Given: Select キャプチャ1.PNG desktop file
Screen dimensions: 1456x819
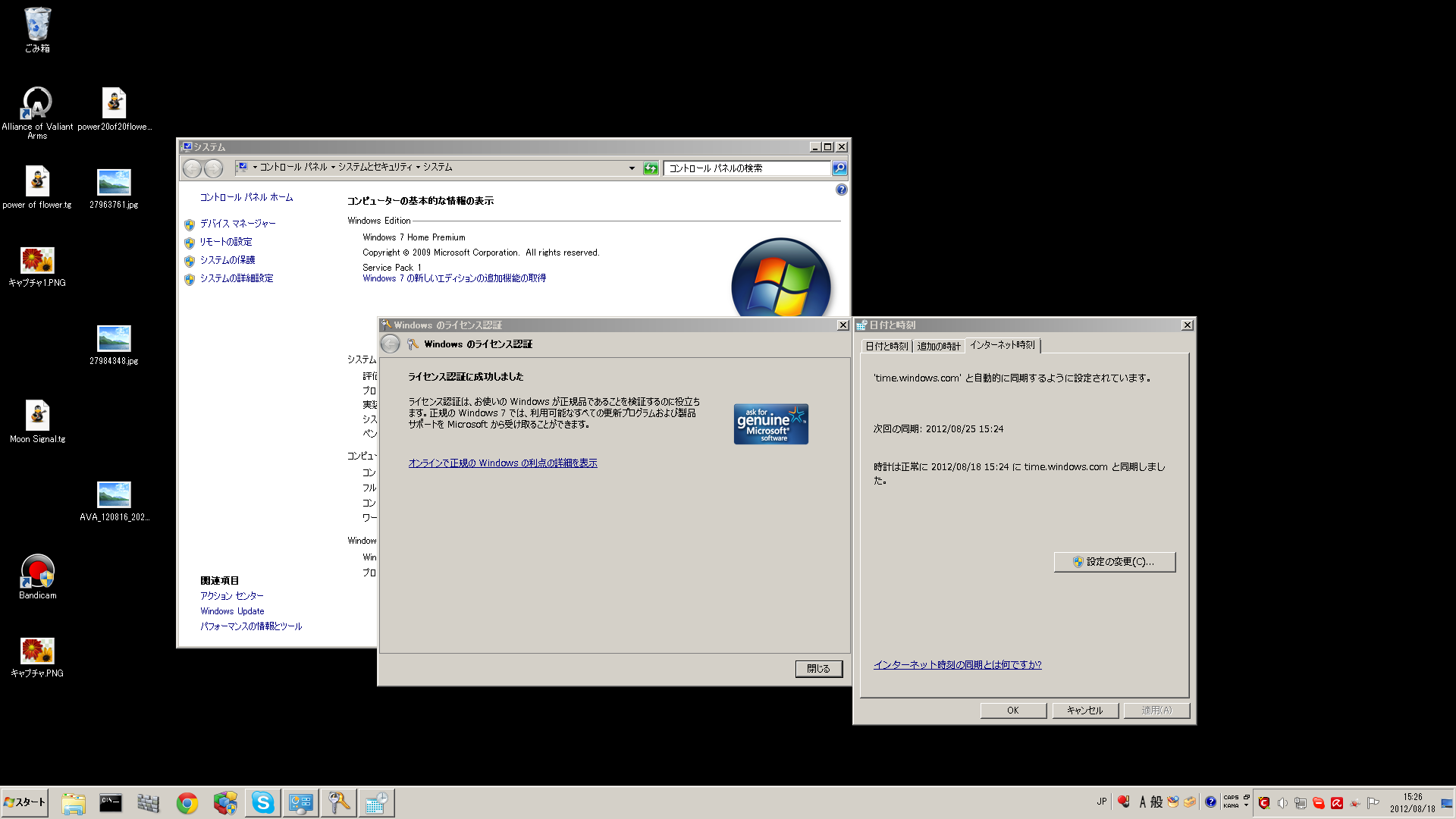Looking at the screenshot, I should point(37,266).
